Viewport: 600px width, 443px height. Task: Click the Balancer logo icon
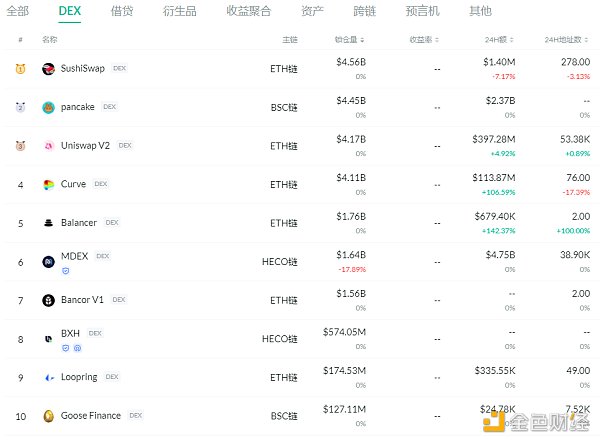[48, 223]
